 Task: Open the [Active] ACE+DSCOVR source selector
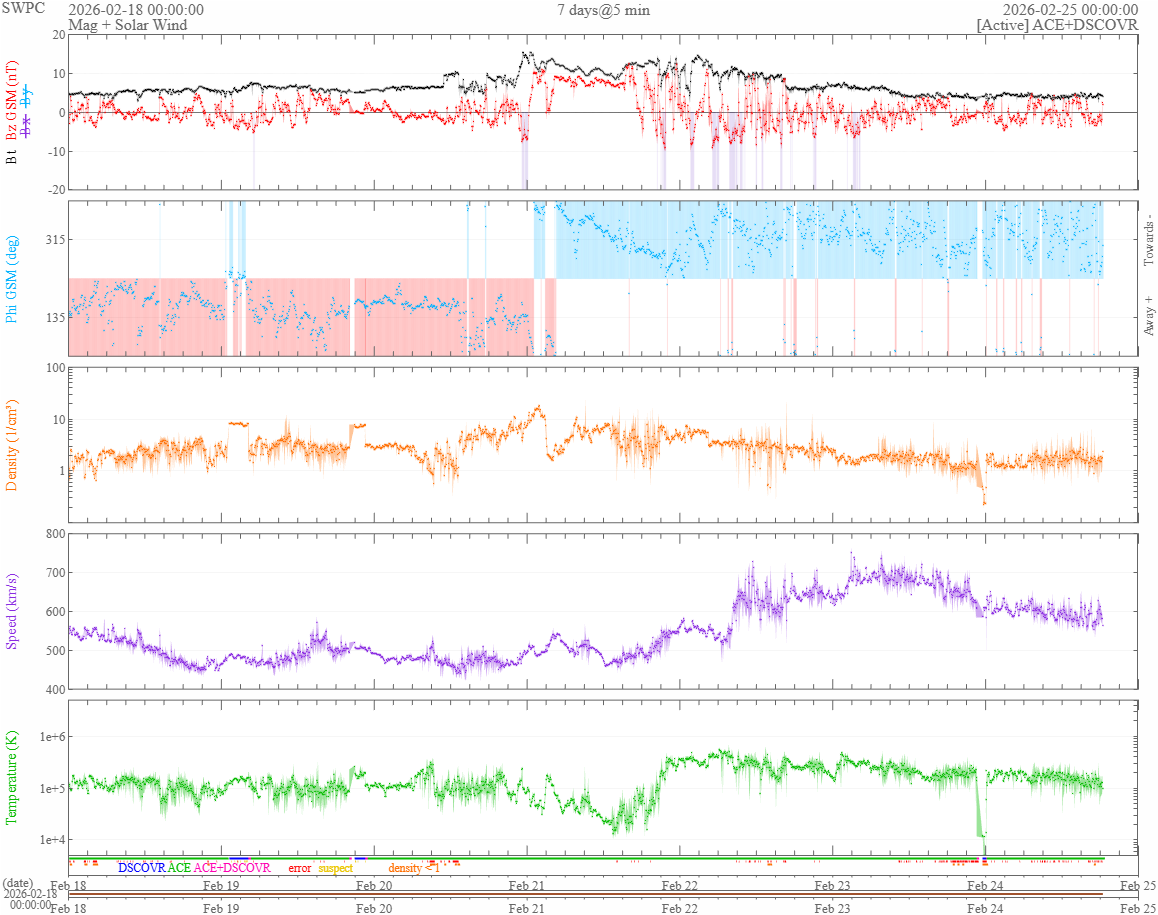(1057, 25)
